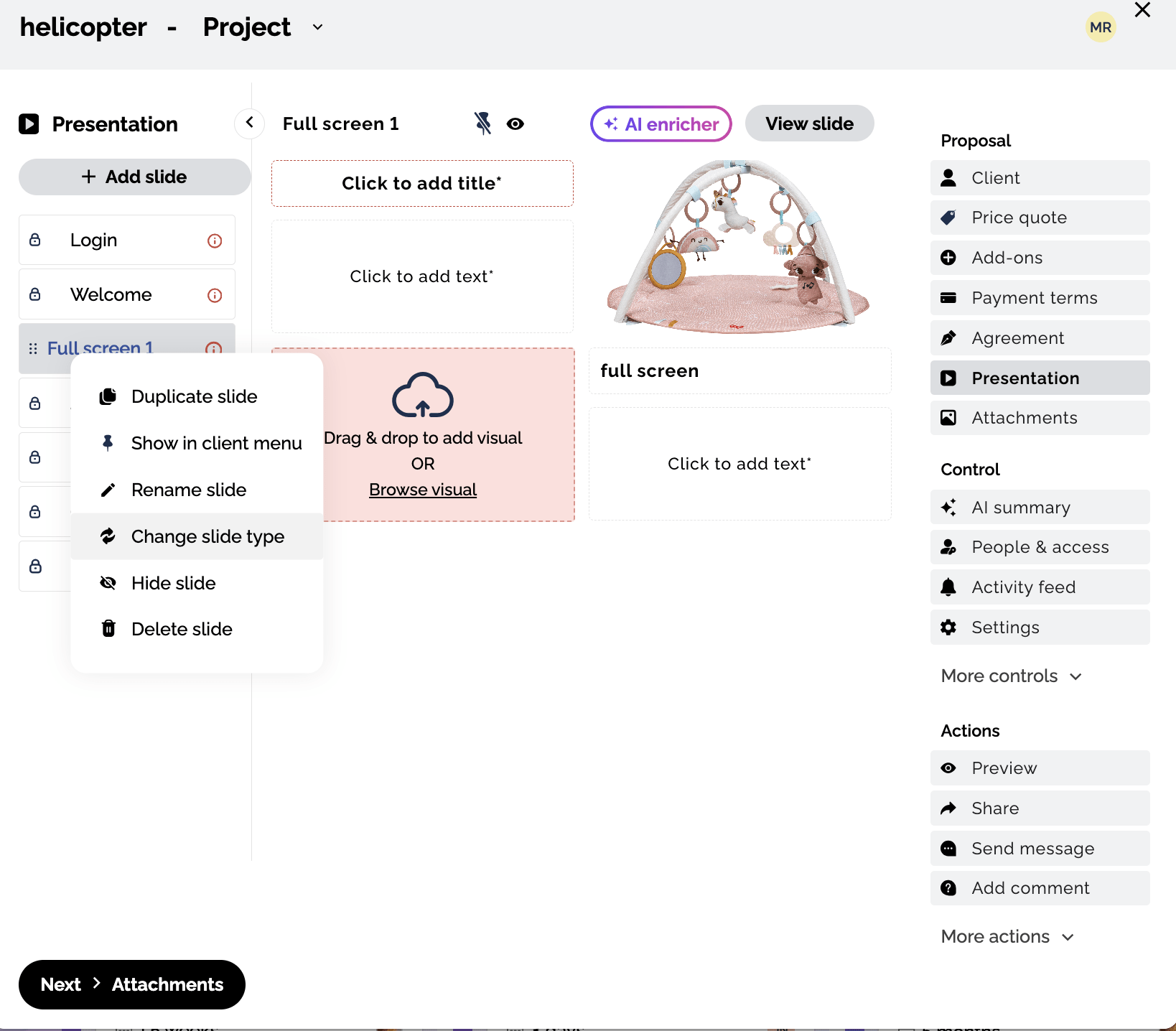Image resolution: width=1176 pixels, height=1031 pixels.
Task: Click the unpin icon beside Full screen 1
Action: [482, 123]
